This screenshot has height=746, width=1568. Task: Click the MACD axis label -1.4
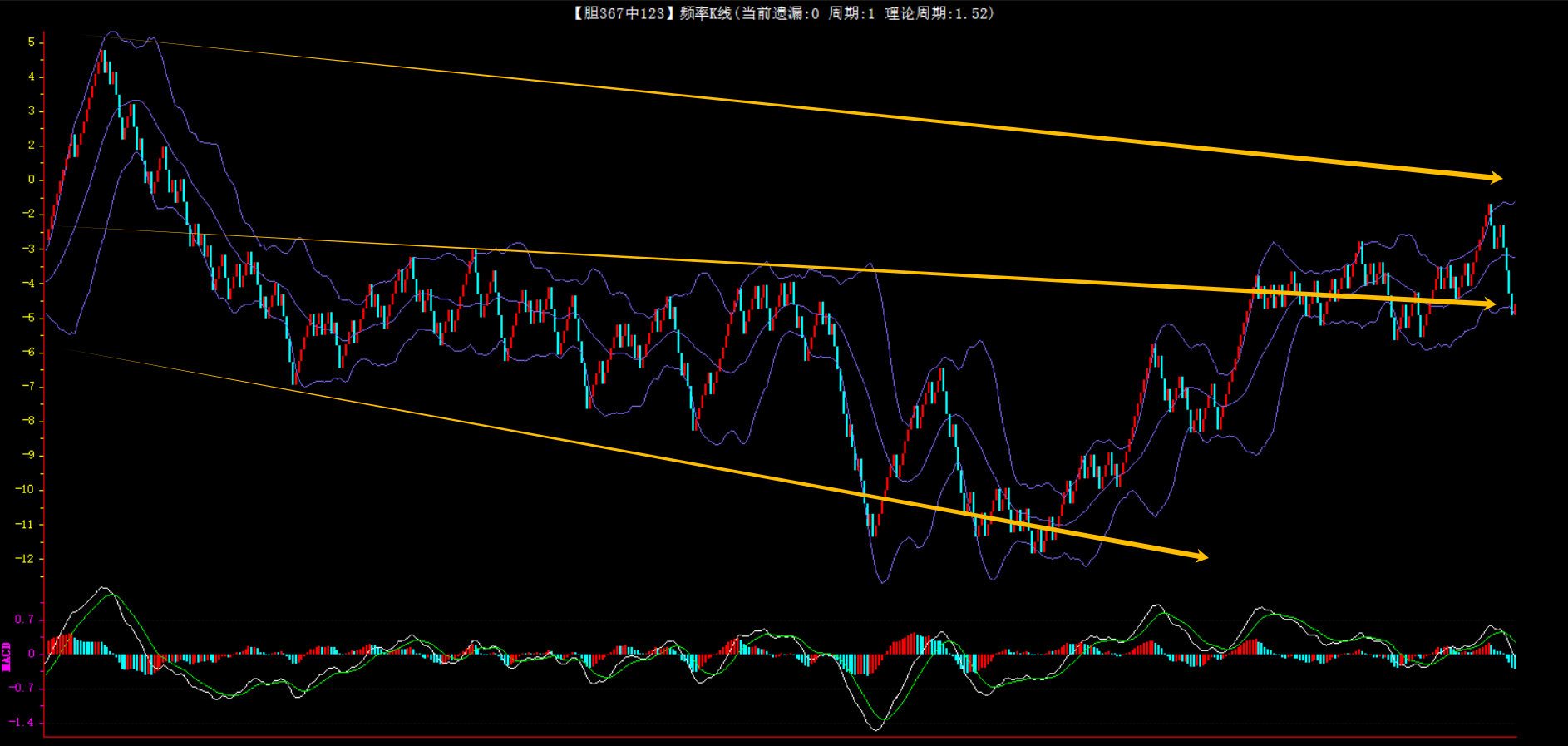[x=22, y=722]
